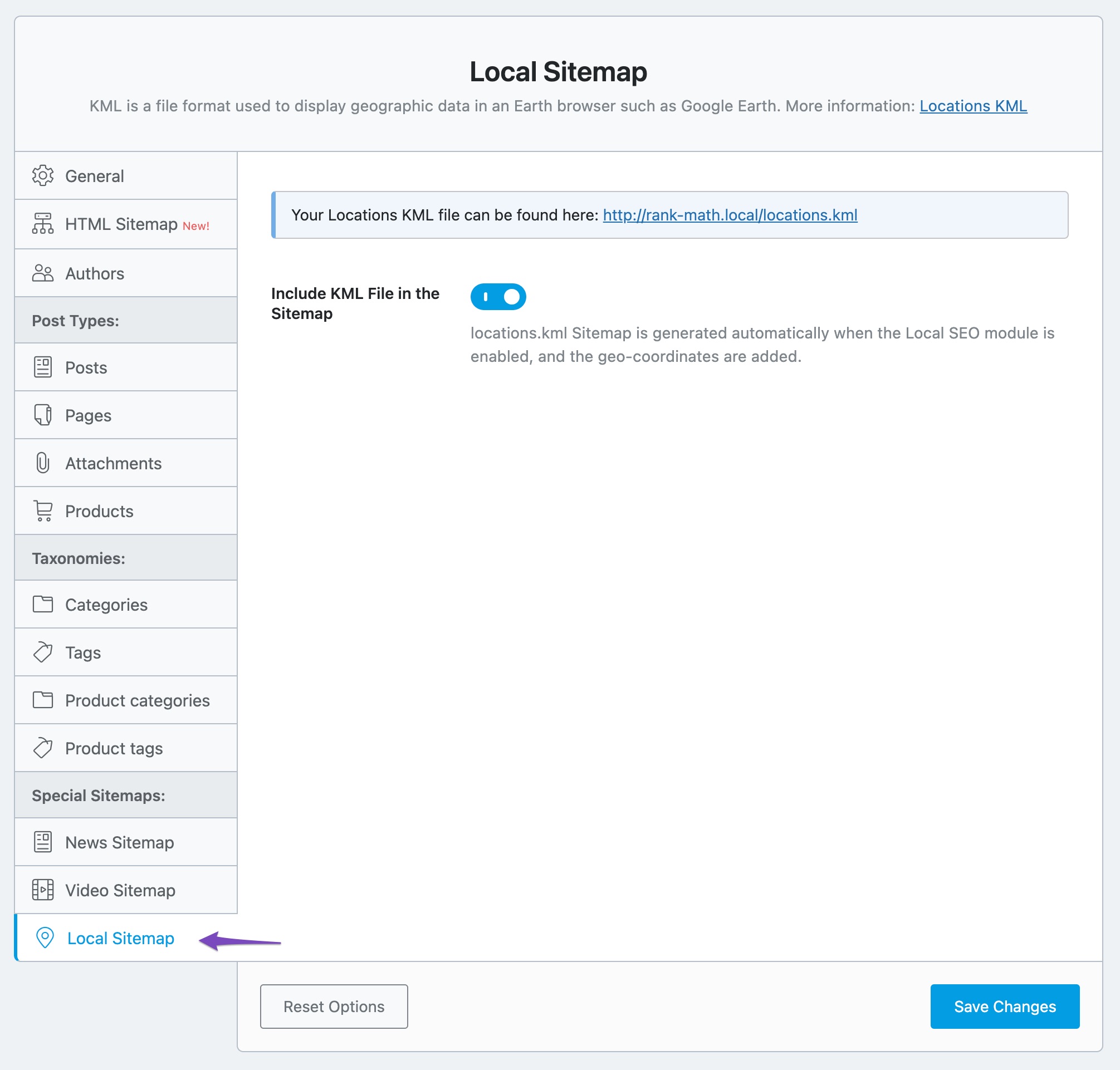Image resolution: width=1120 pixels, height=1070 pixels.
Task: Click the Posts document icon
Action: click(x=43, y=367)
